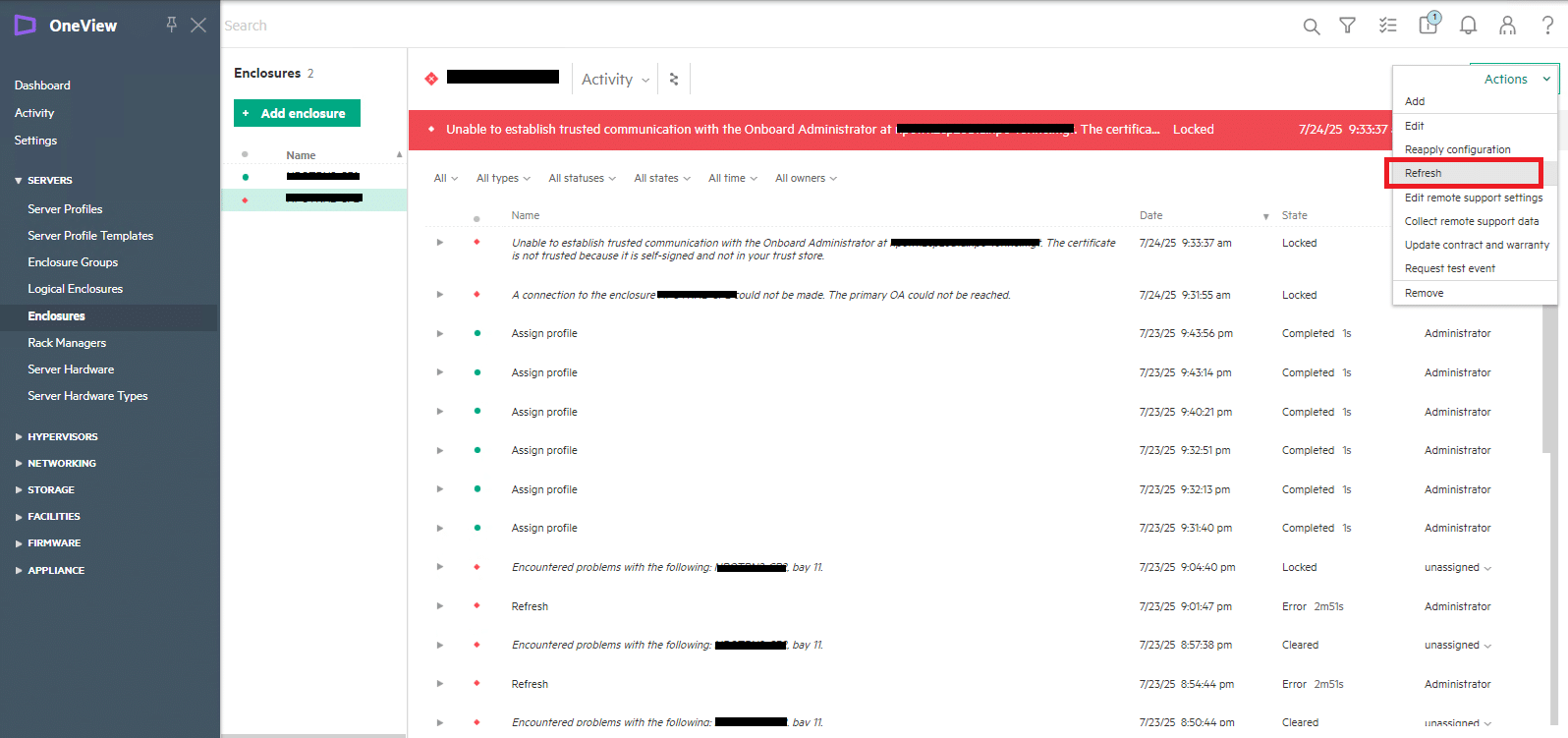This screenshot has width=1568, height=738.
Task: Go to Rack Managers
Action: 67,343
